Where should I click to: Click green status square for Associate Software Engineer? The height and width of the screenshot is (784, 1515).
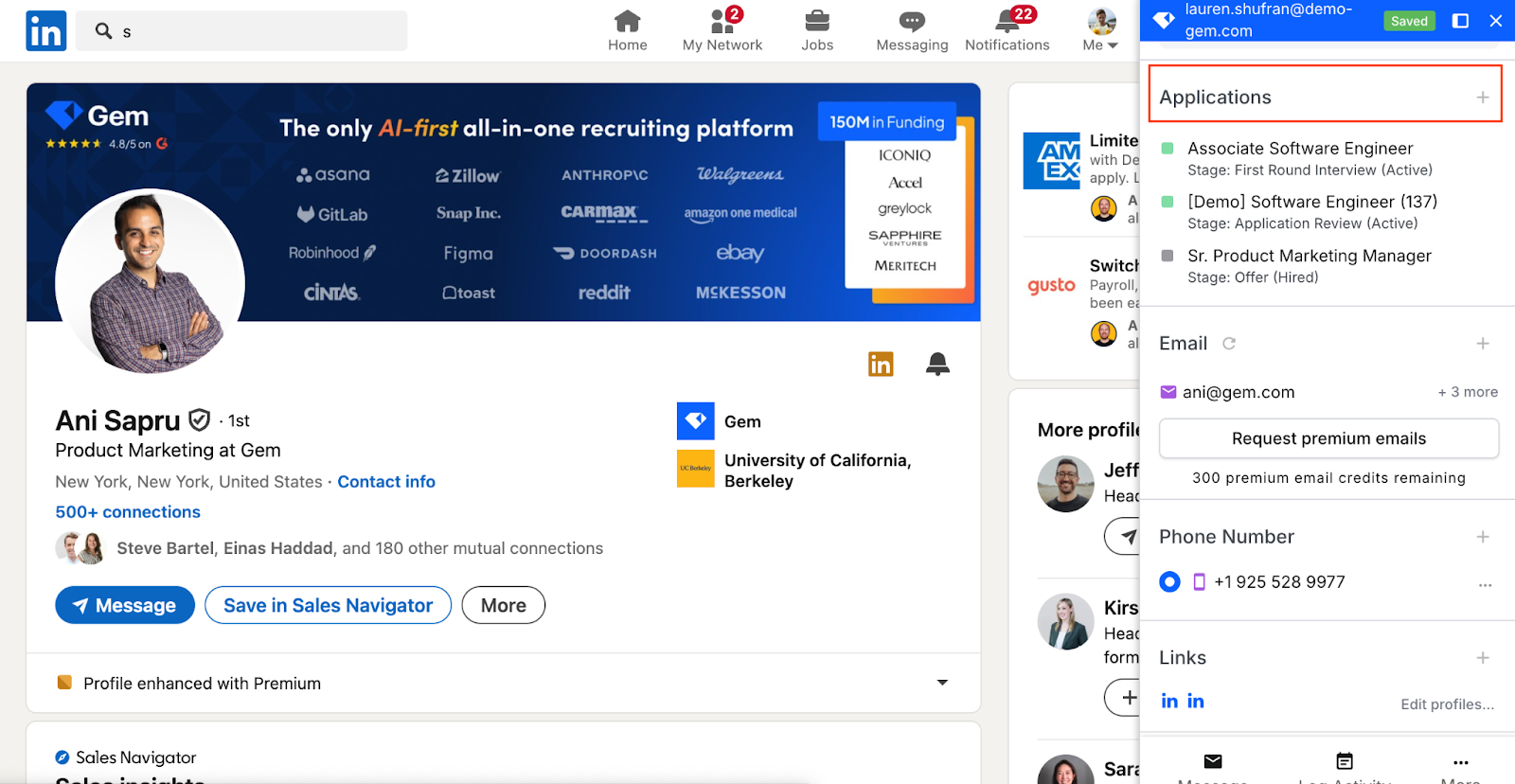1167,149
